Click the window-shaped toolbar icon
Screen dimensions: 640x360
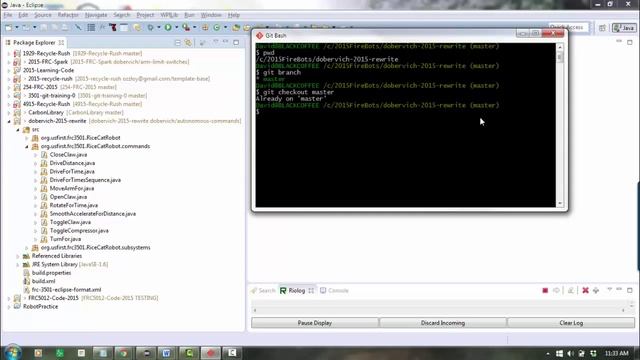(x=124, y=27)
